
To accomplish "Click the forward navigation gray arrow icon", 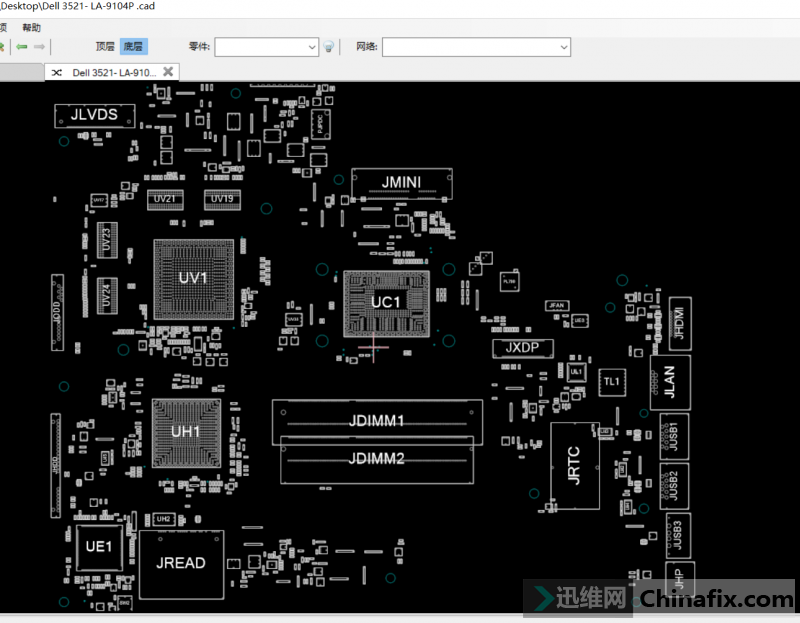I will click(39, 46).
